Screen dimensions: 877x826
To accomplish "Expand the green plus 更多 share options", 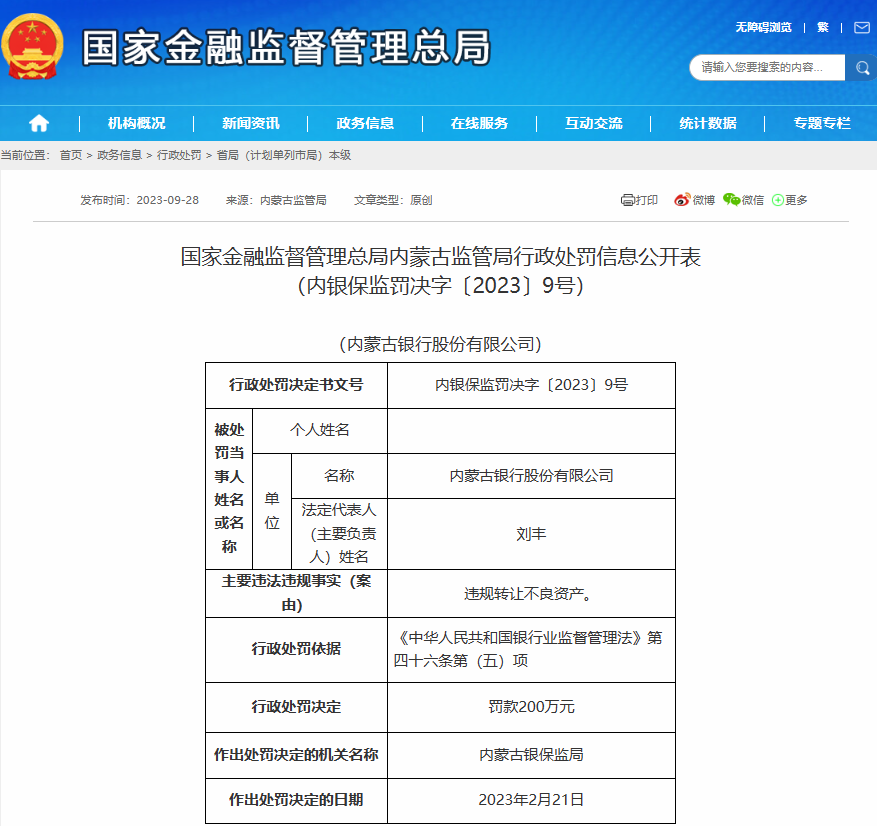I will pos(778,200).
